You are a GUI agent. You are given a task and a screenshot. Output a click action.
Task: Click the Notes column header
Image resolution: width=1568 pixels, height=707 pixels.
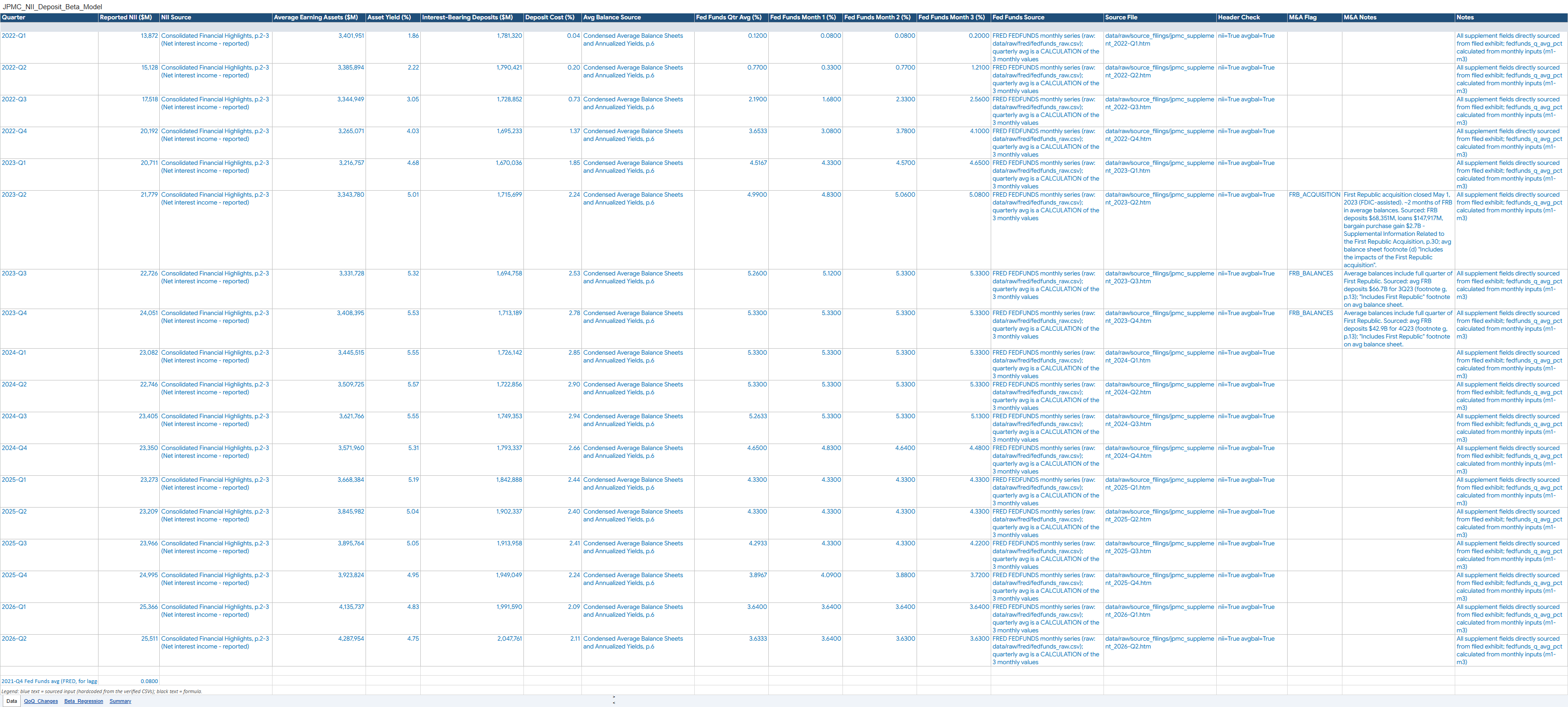pos(1511,18)
